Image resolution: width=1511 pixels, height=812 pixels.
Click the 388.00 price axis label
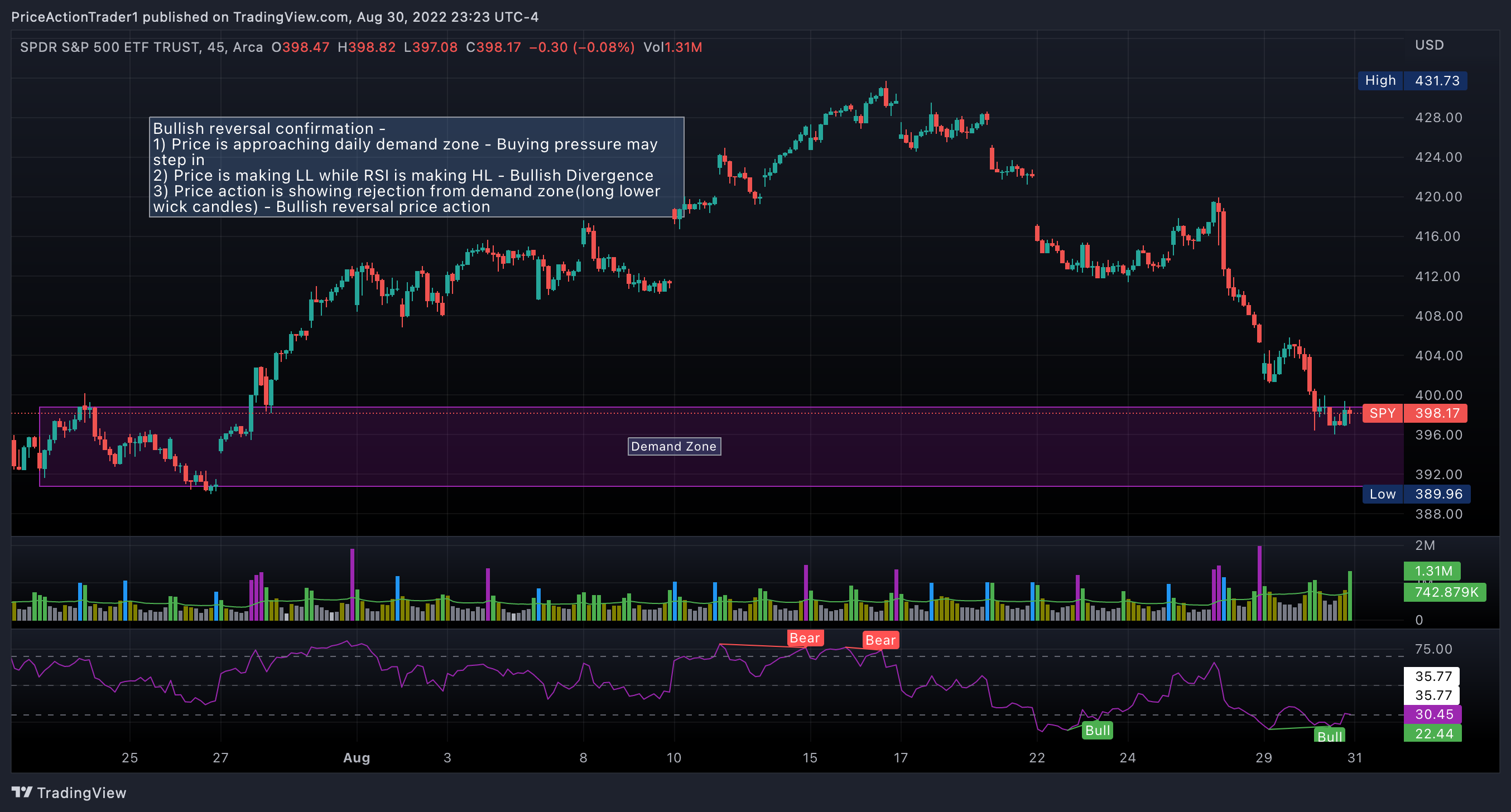click(1439, 514)
